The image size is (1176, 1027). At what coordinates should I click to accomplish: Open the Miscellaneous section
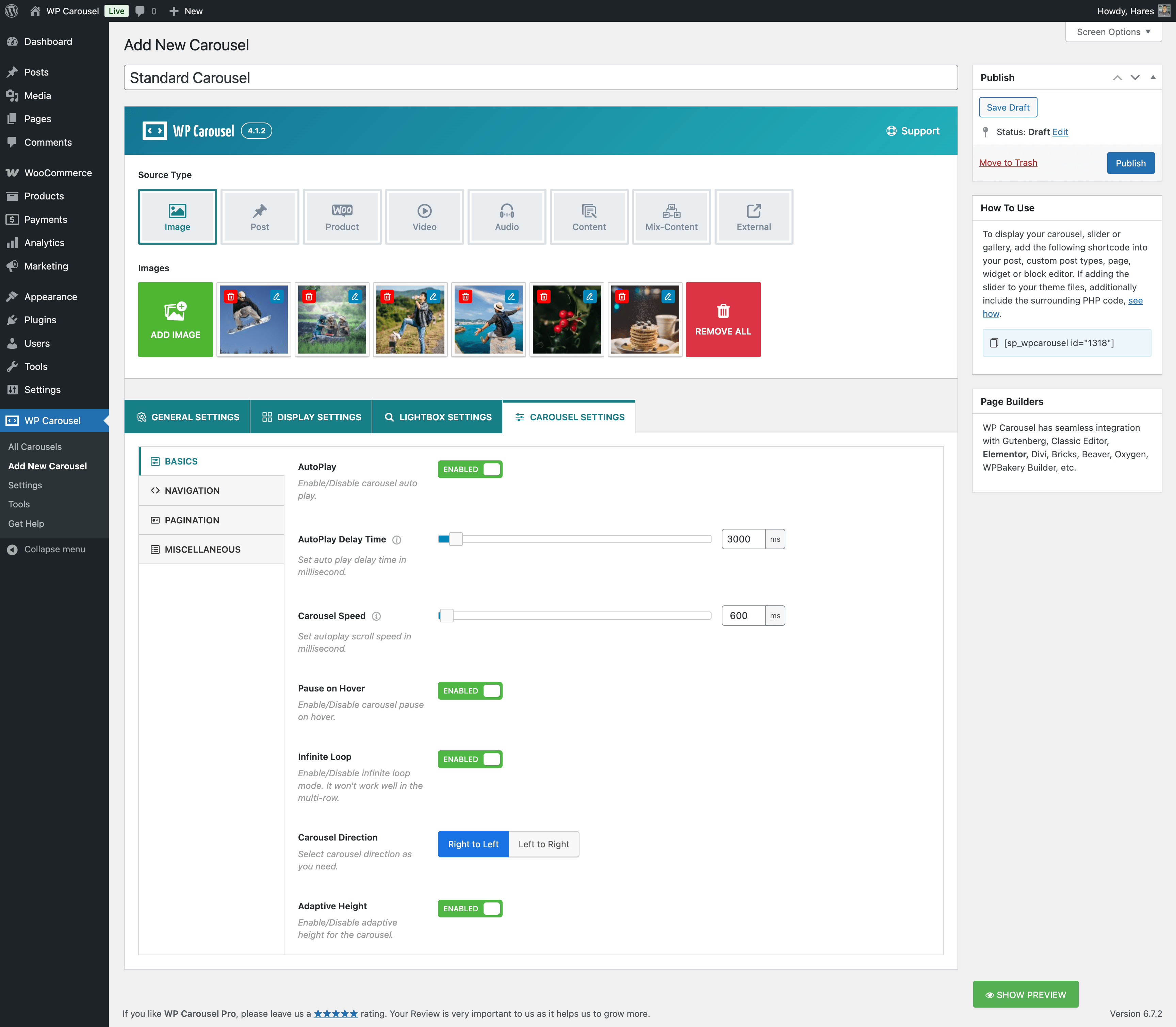211,550
